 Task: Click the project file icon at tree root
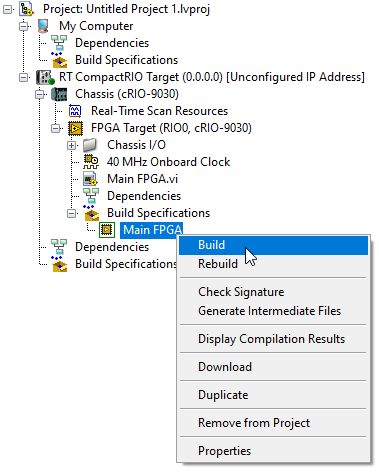pyautogui.click(x=27, y=9)
